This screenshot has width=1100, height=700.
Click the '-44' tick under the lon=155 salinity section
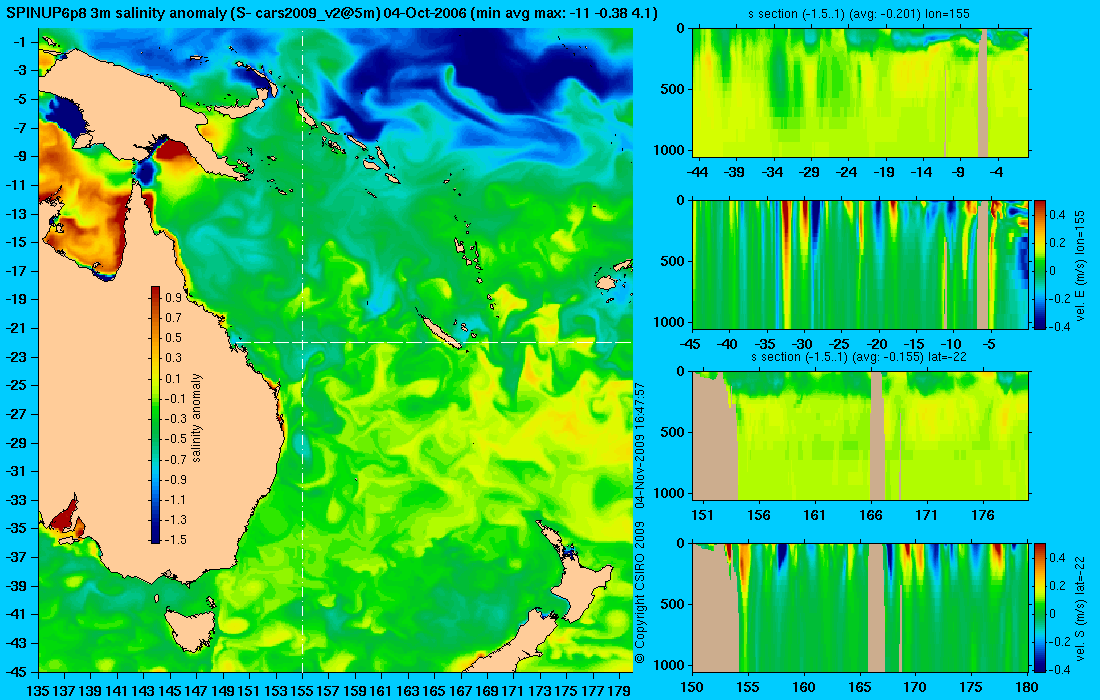coord(697,172)
